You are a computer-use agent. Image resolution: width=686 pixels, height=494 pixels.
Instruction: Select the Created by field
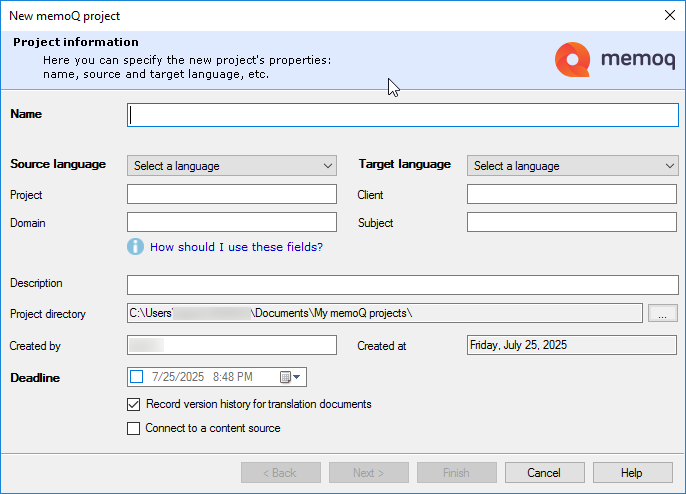(232, 346)
